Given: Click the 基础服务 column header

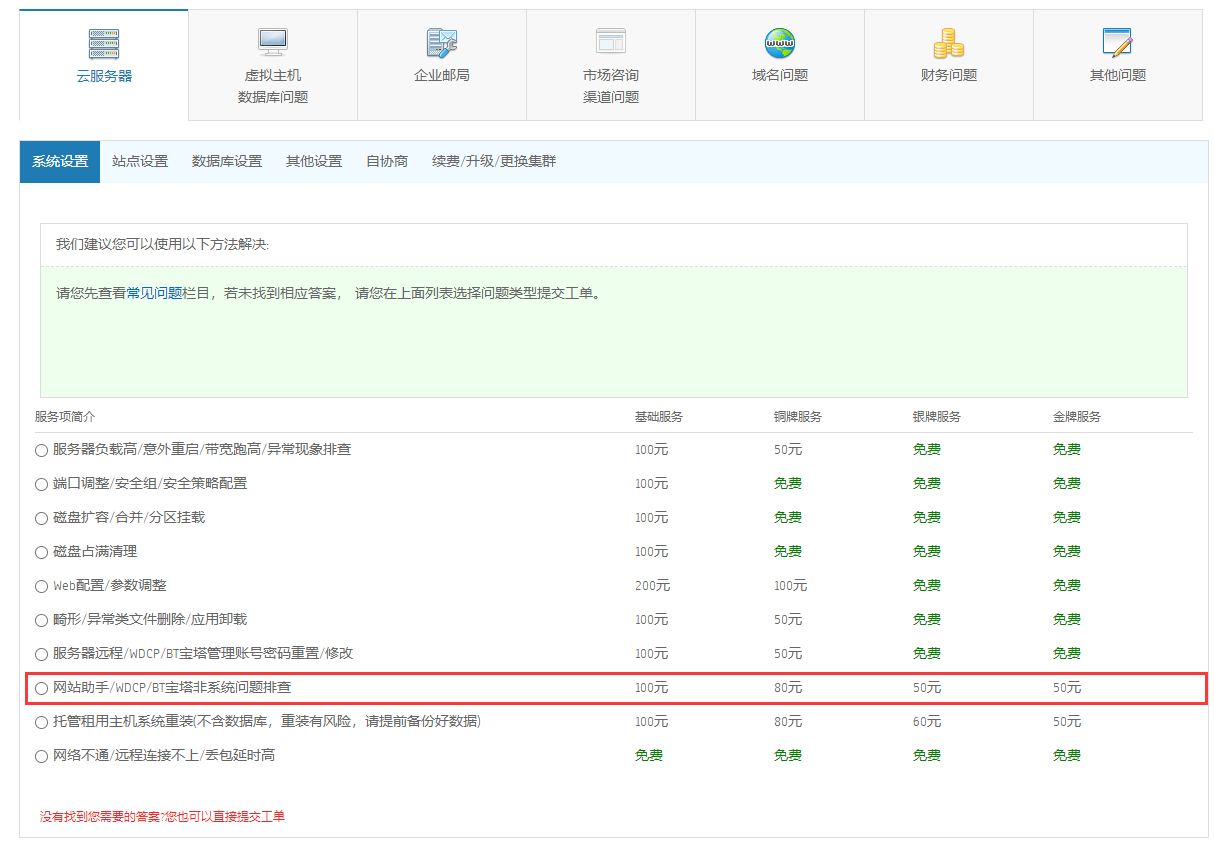Looking at the screenshot, I should point(659,417).
